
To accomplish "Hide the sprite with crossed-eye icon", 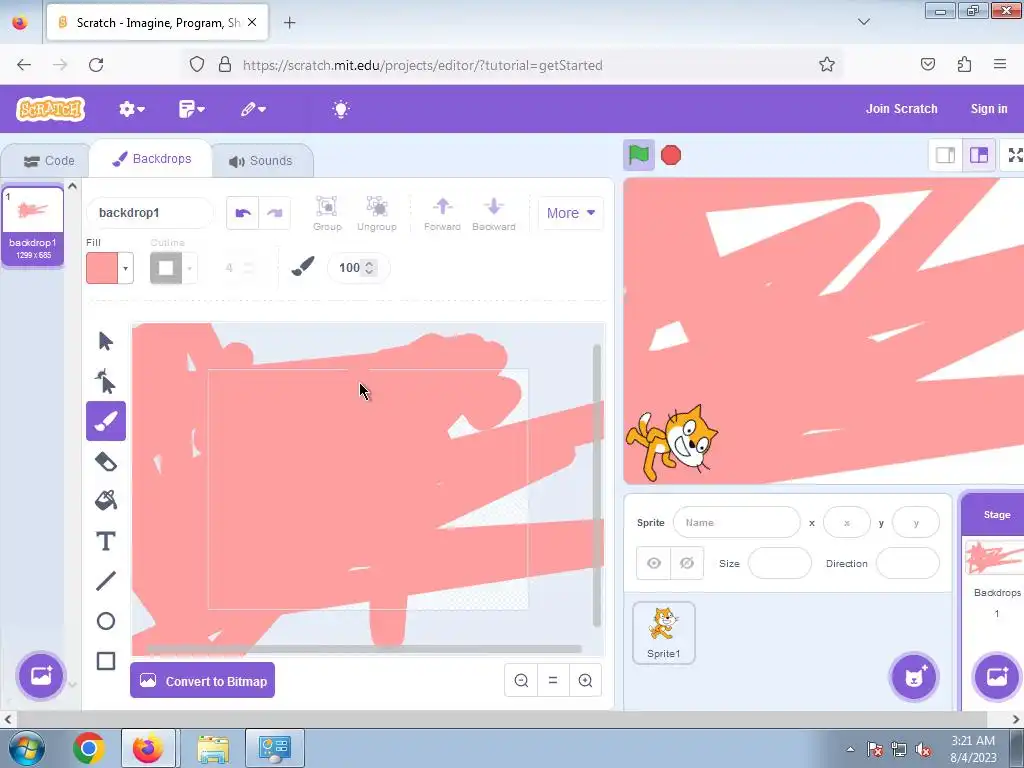I will 686,563.
